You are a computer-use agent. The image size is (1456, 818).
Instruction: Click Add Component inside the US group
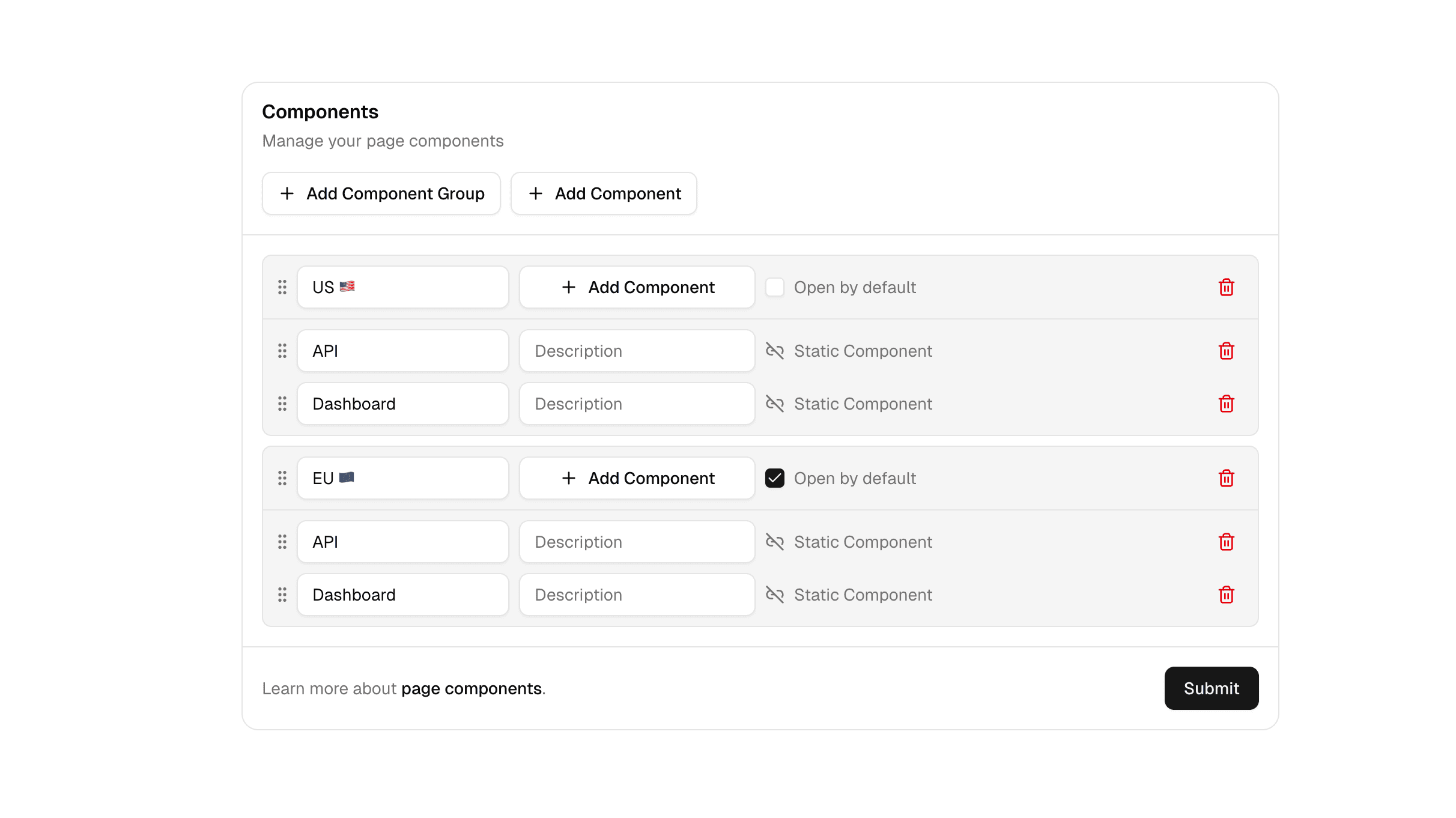636,287
